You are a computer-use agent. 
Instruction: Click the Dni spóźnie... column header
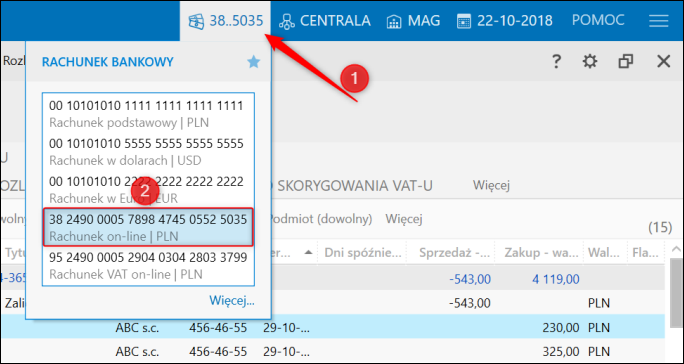(363, 252)
